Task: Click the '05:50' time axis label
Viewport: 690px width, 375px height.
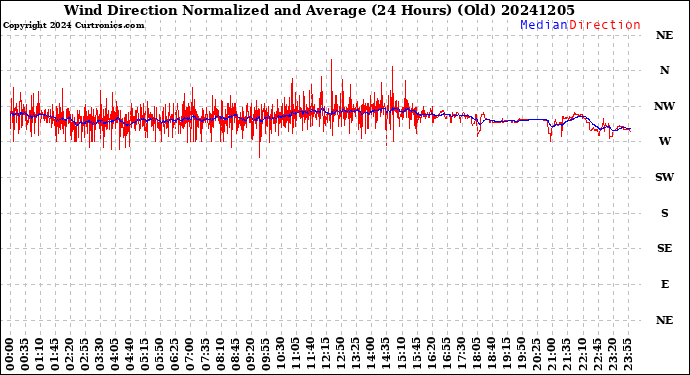Action: point(160,354)
